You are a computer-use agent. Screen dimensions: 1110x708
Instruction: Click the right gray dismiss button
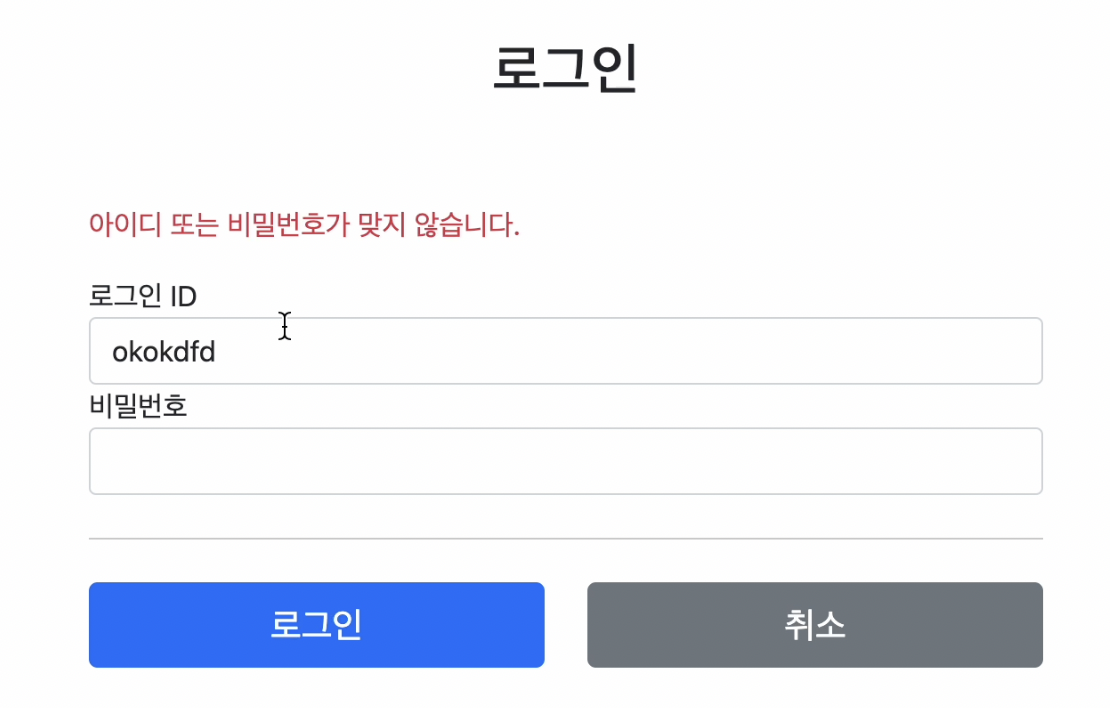814,623
